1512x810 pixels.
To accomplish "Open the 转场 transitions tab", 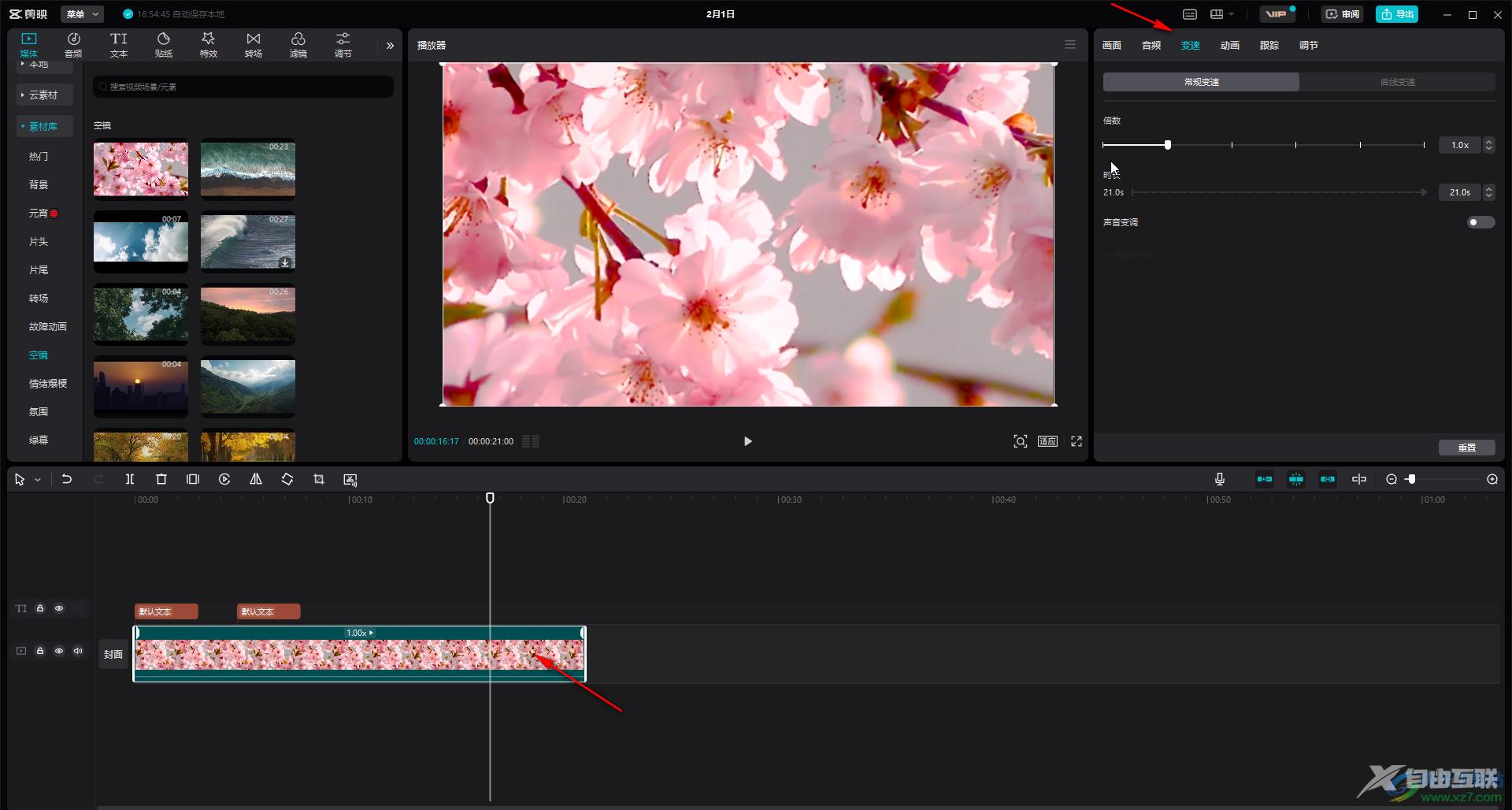I will point(254,45).
